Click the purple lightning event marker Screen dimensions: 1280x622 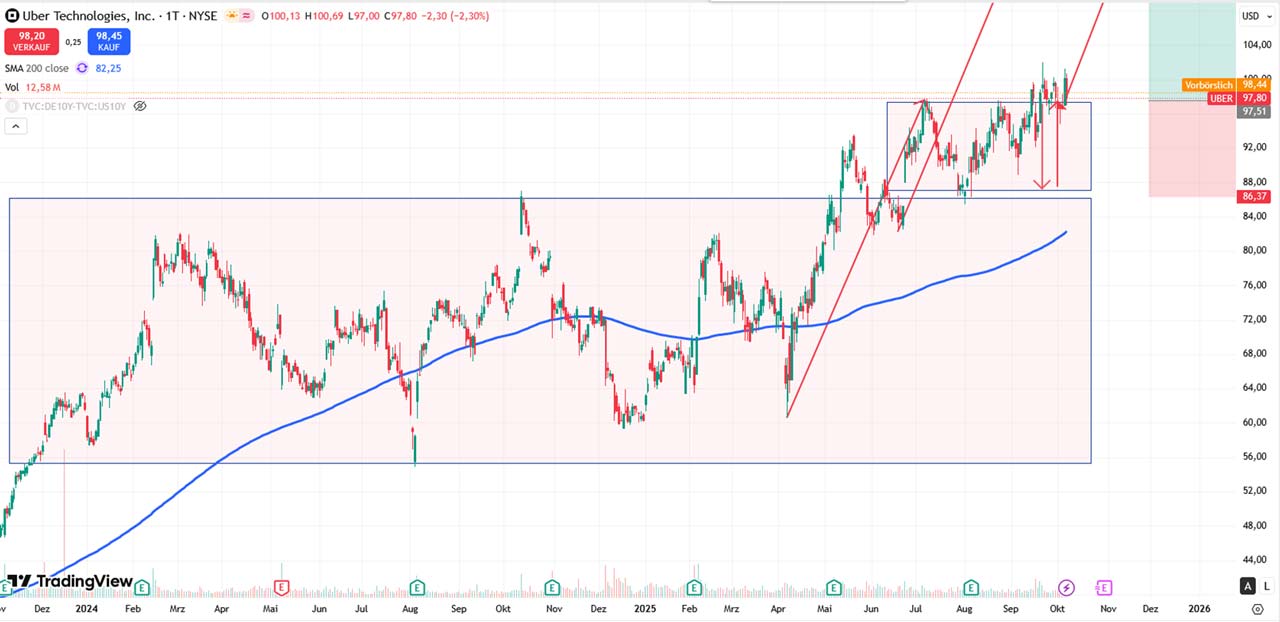click(1066, 587)
